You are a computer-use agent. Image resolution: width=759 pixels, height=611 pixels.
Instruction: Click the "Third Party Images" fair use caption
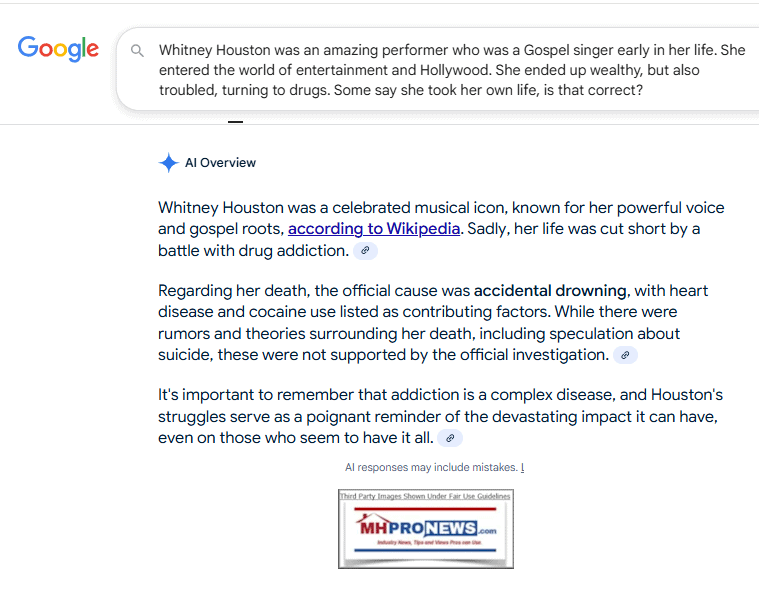[425, 496]
